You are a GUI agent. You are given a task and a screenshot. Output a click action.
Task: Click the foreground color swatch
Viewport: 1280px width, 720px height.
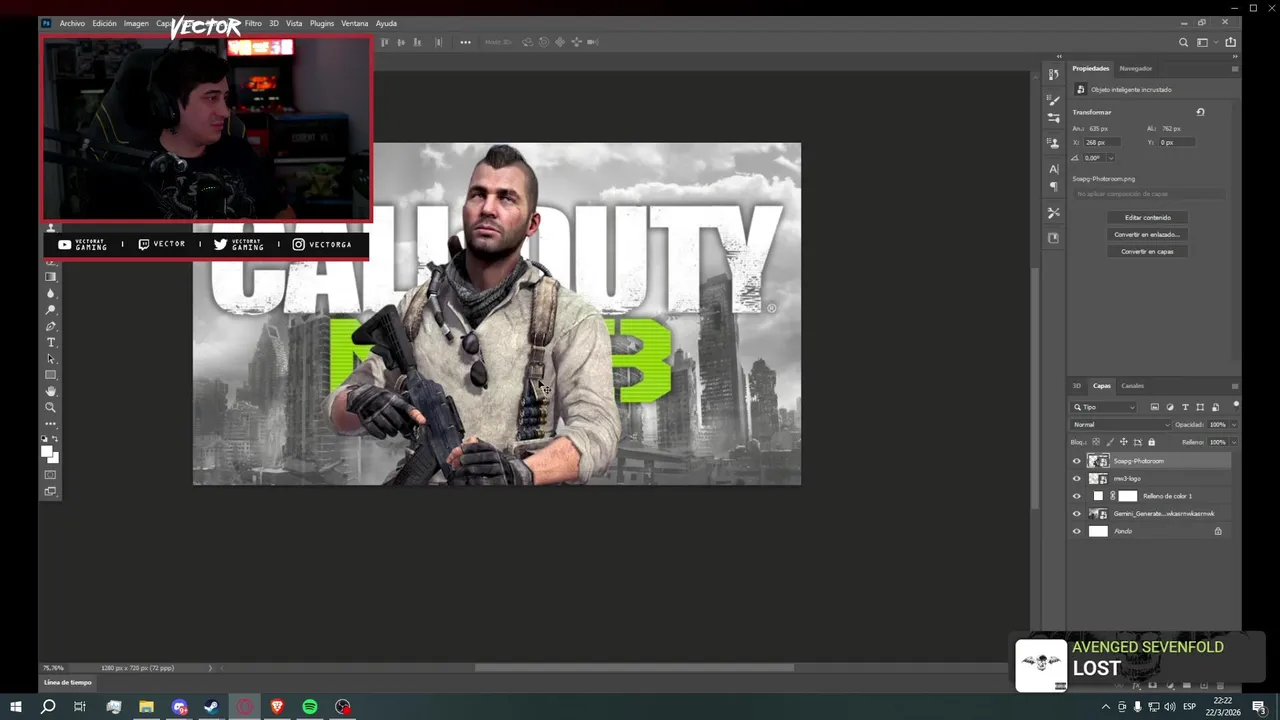pyautogui.click(x=46, y=452)
